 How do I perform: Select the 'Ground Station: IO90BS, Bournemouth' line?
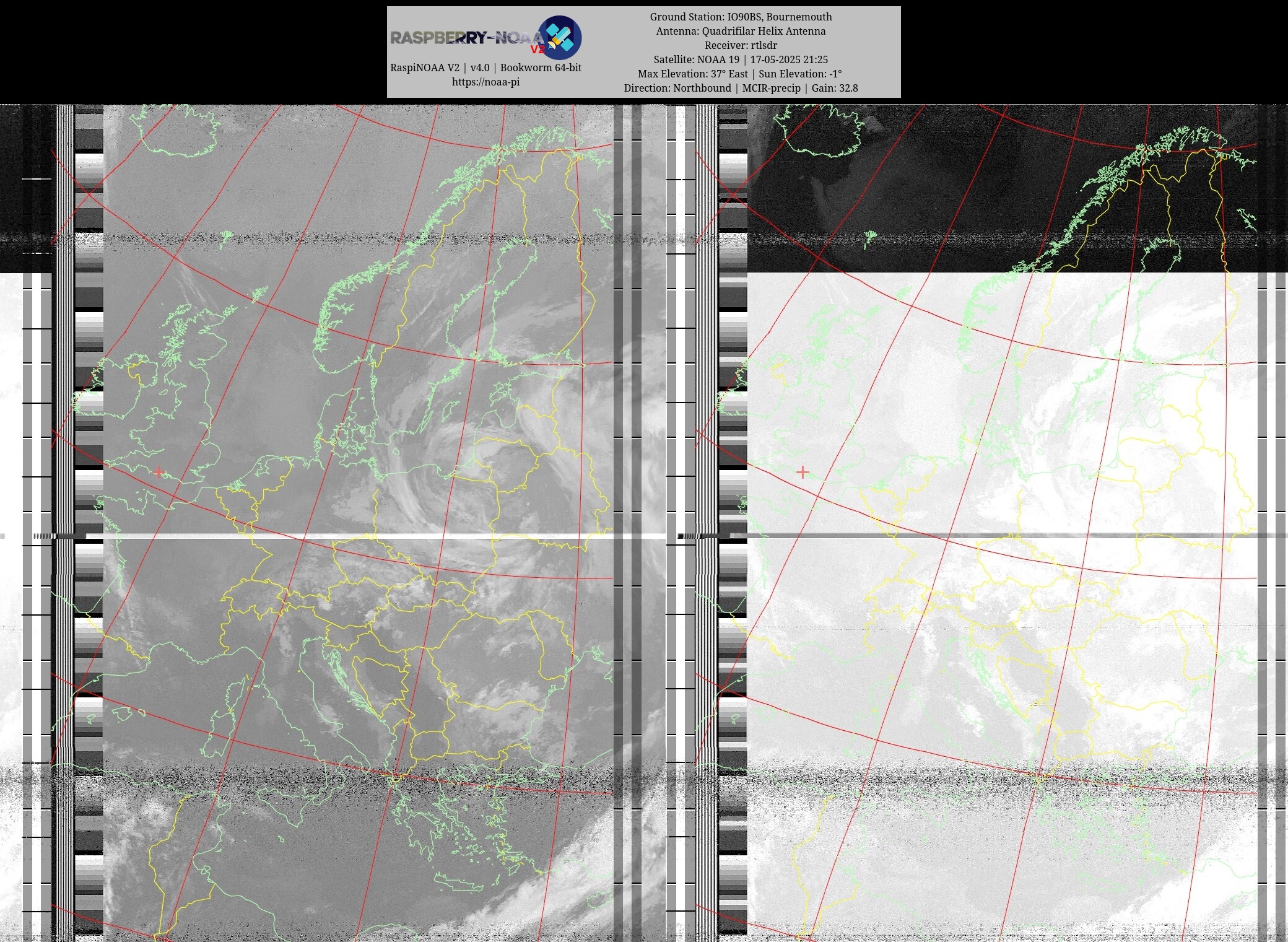point(741,17)
